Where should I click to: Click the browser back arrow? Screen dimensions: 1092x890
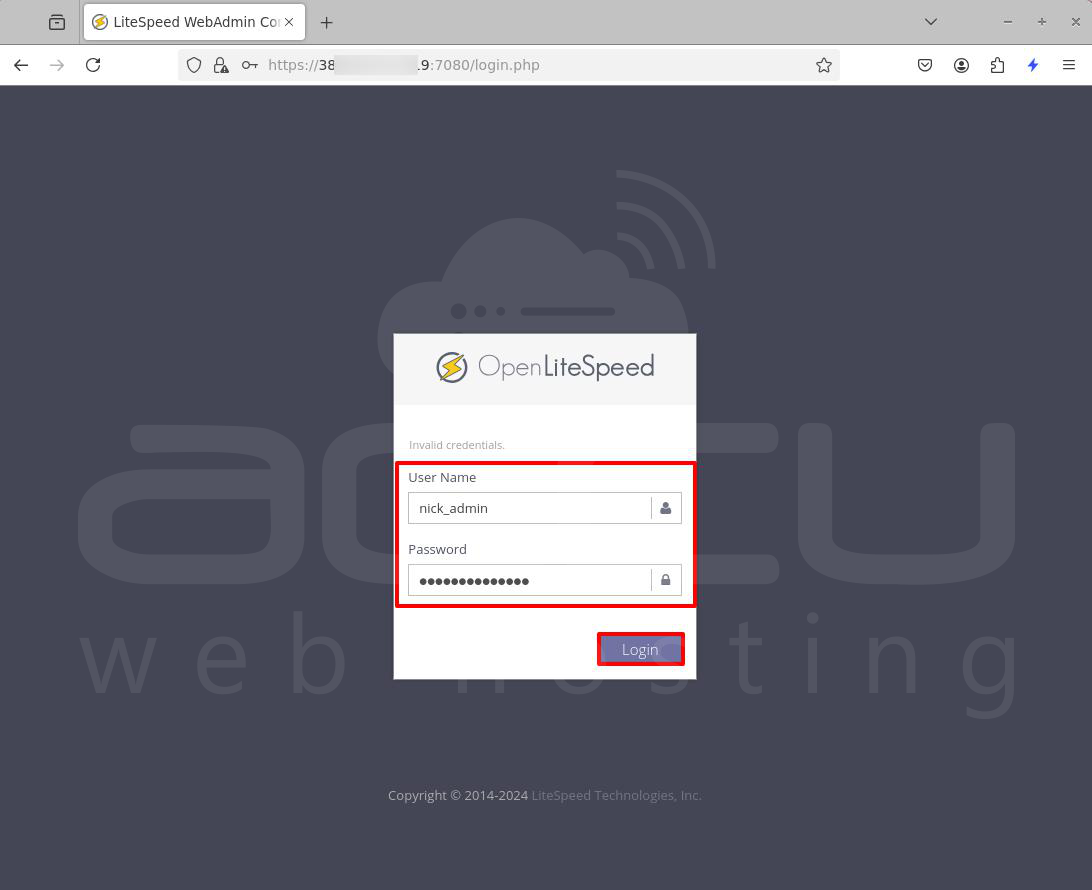tap(21, 65)
